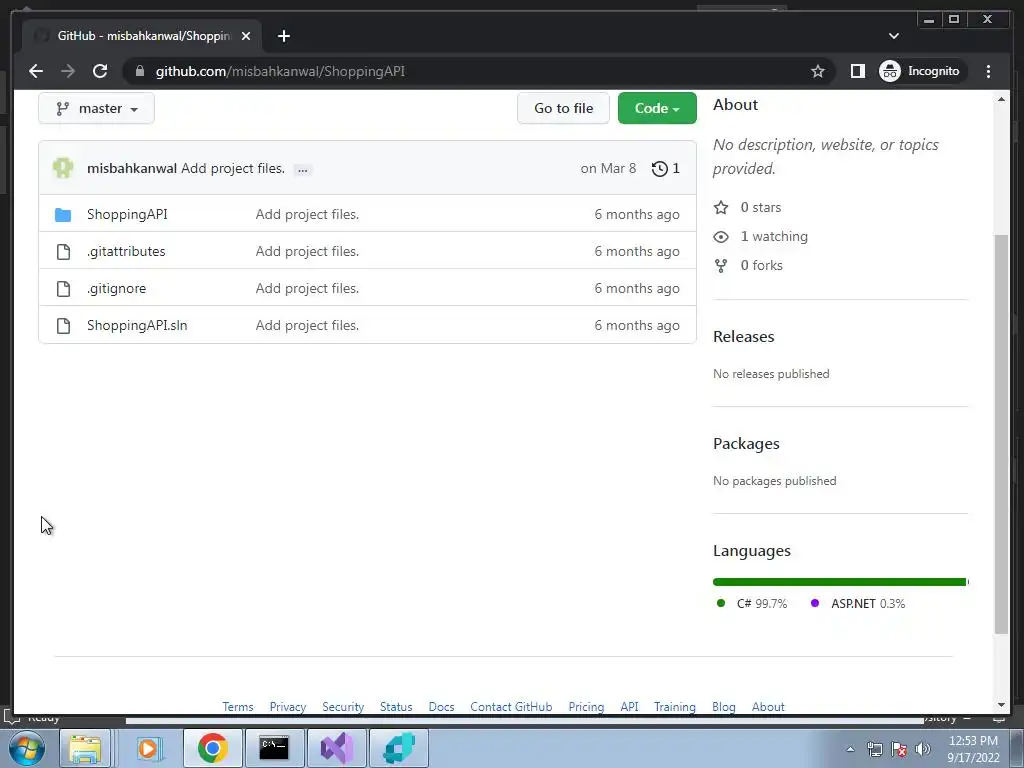The image size is (1024, 768).
Task: Open the misbahkanwal author link
Action: pyautogui.click(x=132, y=168)
